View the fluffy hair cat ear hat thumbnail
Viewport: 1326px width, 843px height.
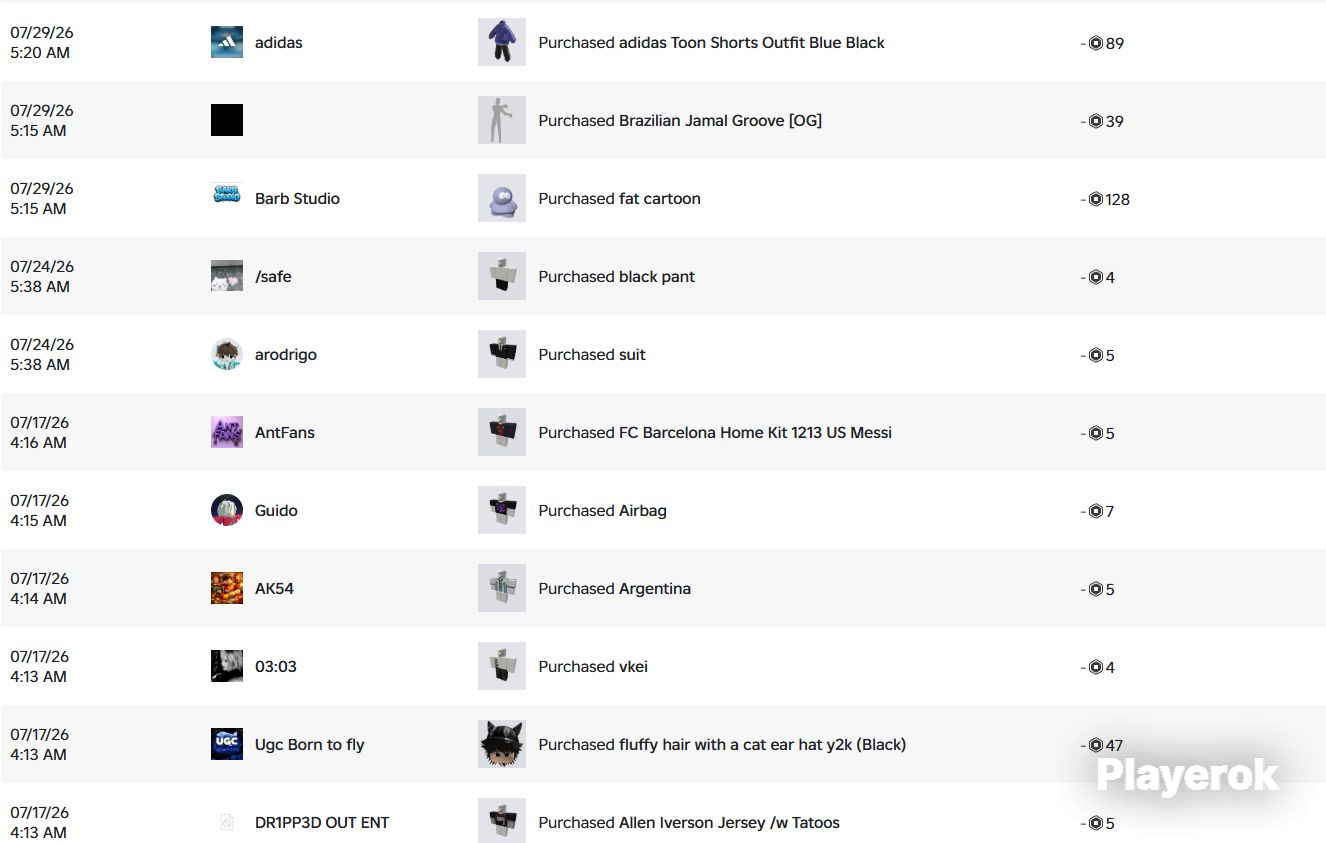coord(502,744)
